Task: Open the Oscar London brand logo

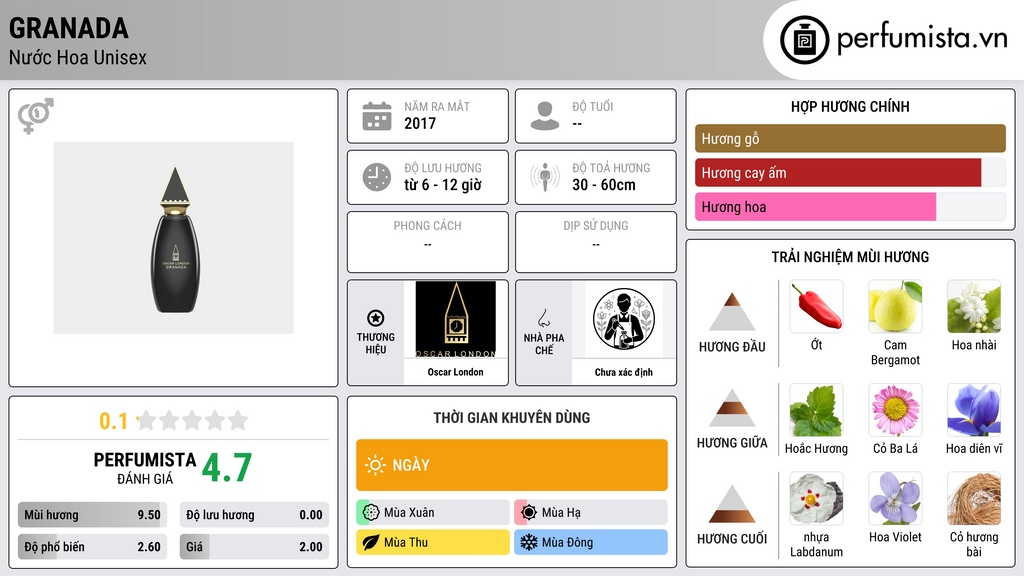Action: click(455, 319)
